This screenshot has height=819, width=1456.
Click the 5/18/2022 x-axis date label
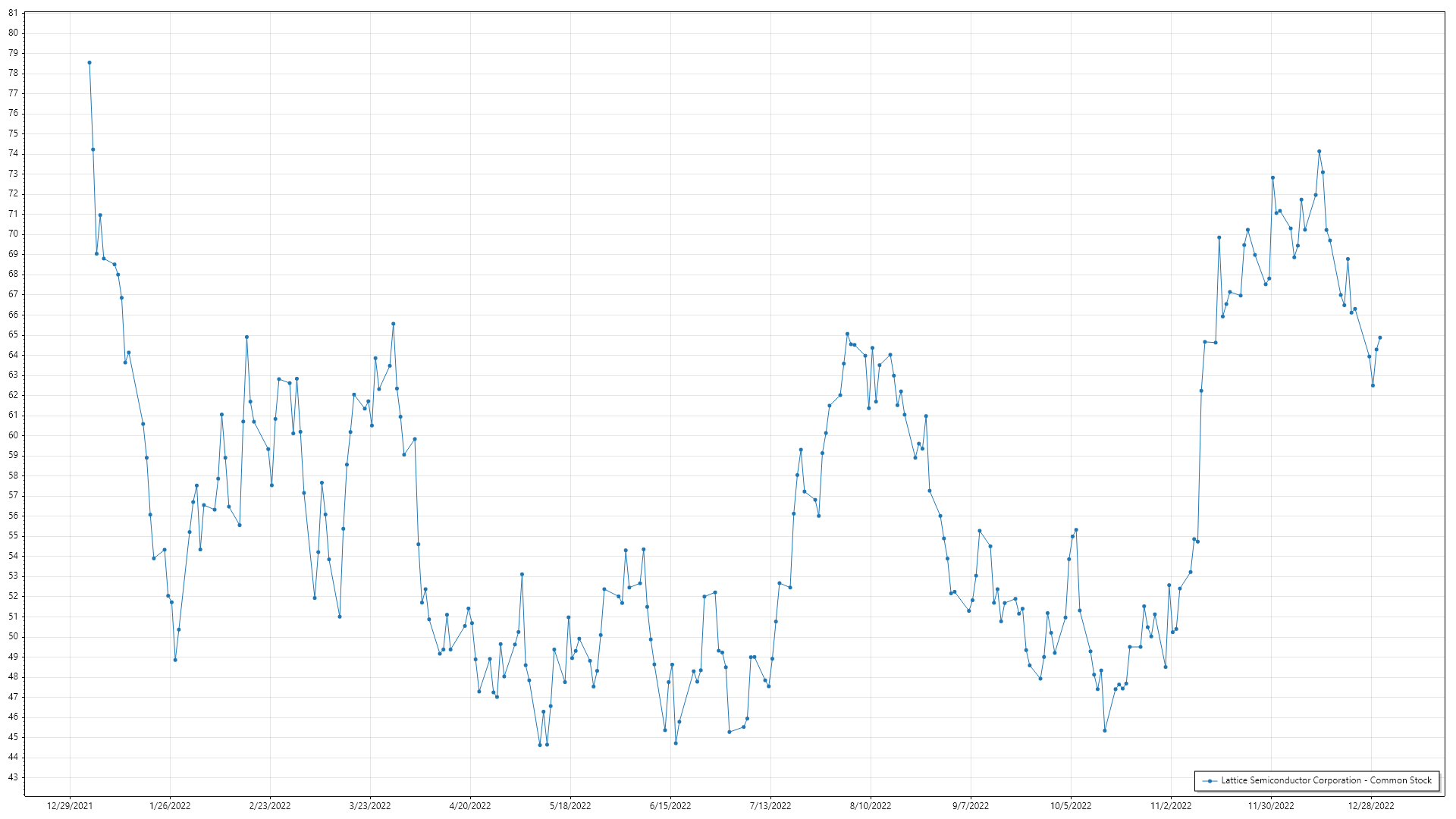point(570,805)
